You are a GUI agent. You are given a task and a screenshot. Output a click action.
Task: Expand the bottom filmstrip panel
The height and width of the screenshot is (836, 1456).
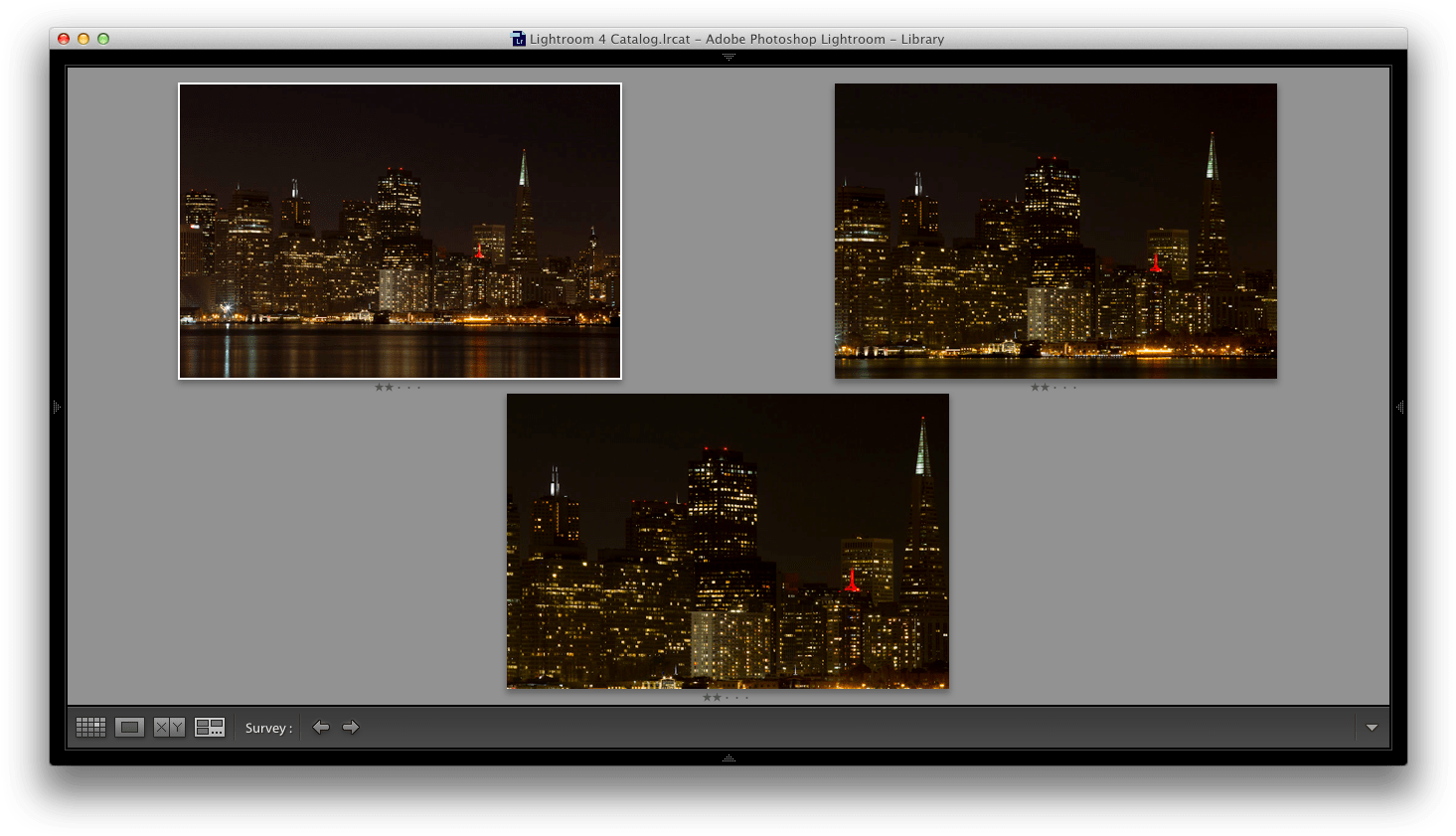tap(728, 758)
